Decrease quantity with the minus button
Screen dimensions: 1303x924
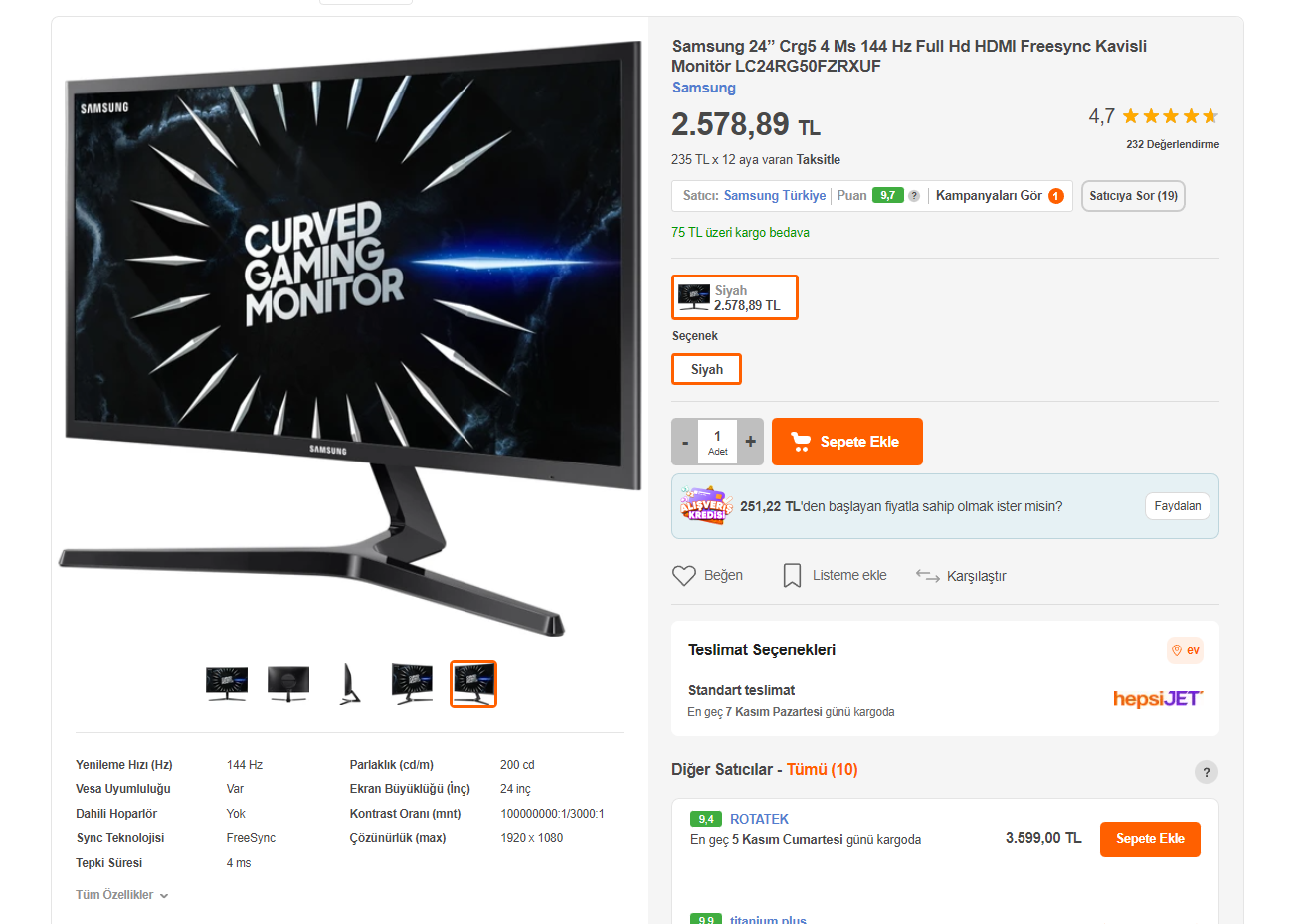[685, 442]
